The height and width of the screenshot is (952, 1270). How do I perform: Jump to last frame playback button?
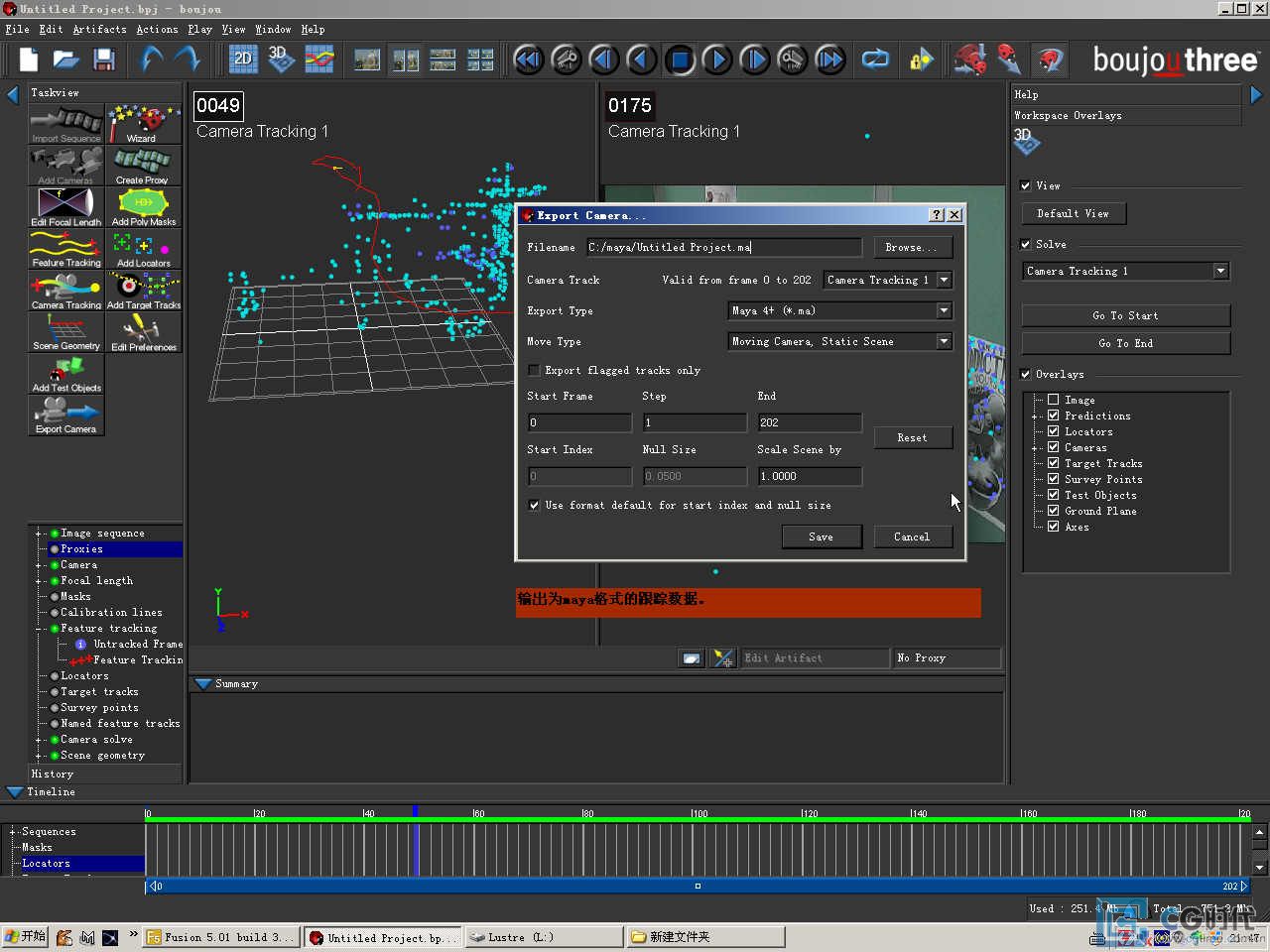[x=829, y=59]
